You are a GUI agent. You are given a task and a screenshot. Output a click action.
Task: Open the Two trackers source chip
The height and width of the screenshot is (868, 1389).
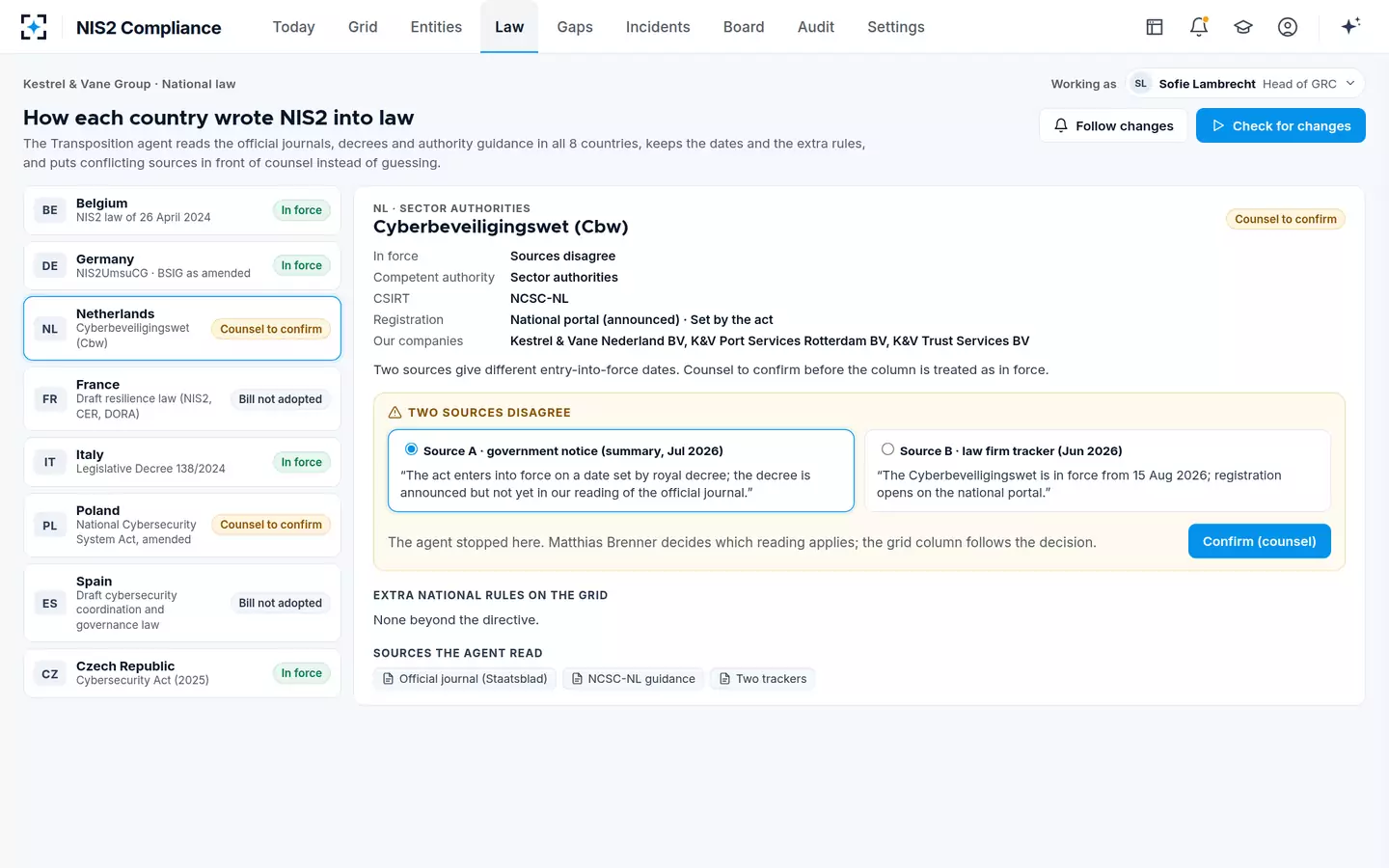(x=763, y=679)
